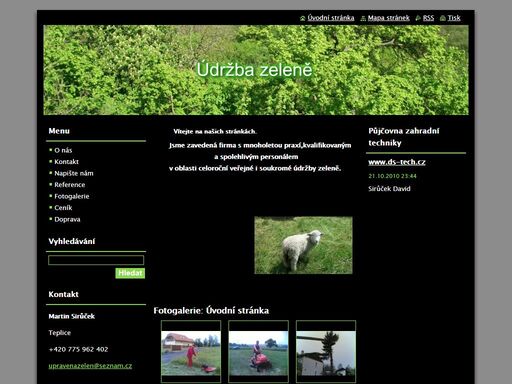Open Fotogalerie from the menu
This screenshot has width=512, height=384.
(x=72, y=196)
